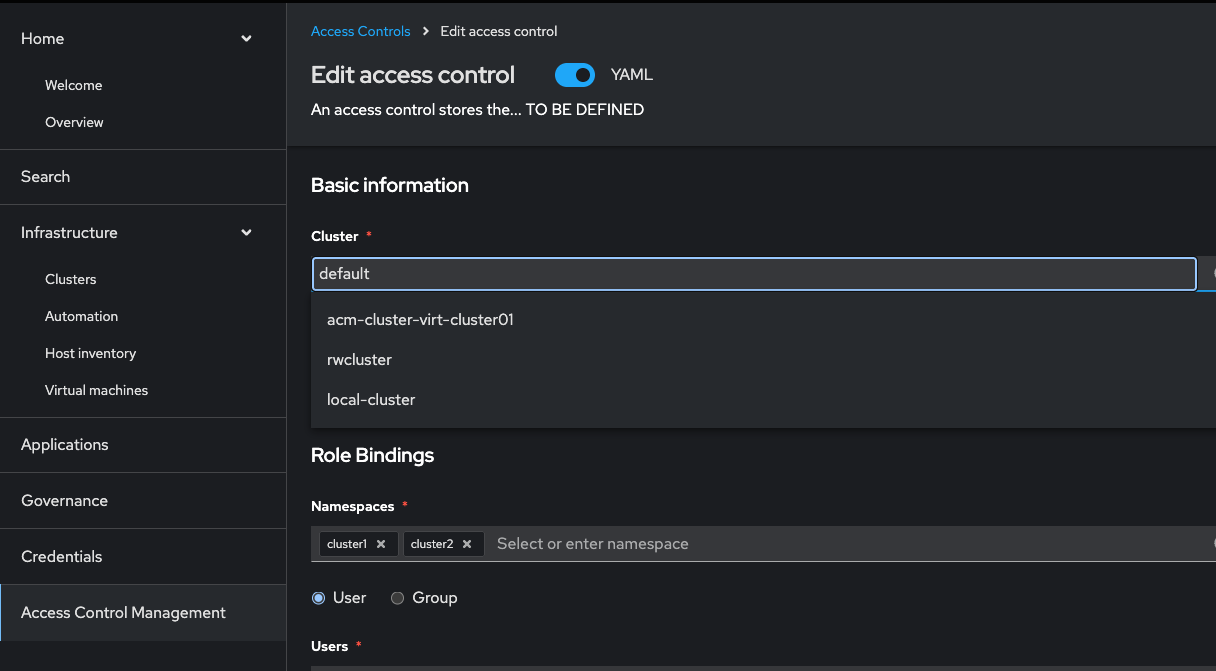This screenshot has height=671, width=1216.
Task: Pick rwcluster in the cluster list
Action: click(359, 360)
